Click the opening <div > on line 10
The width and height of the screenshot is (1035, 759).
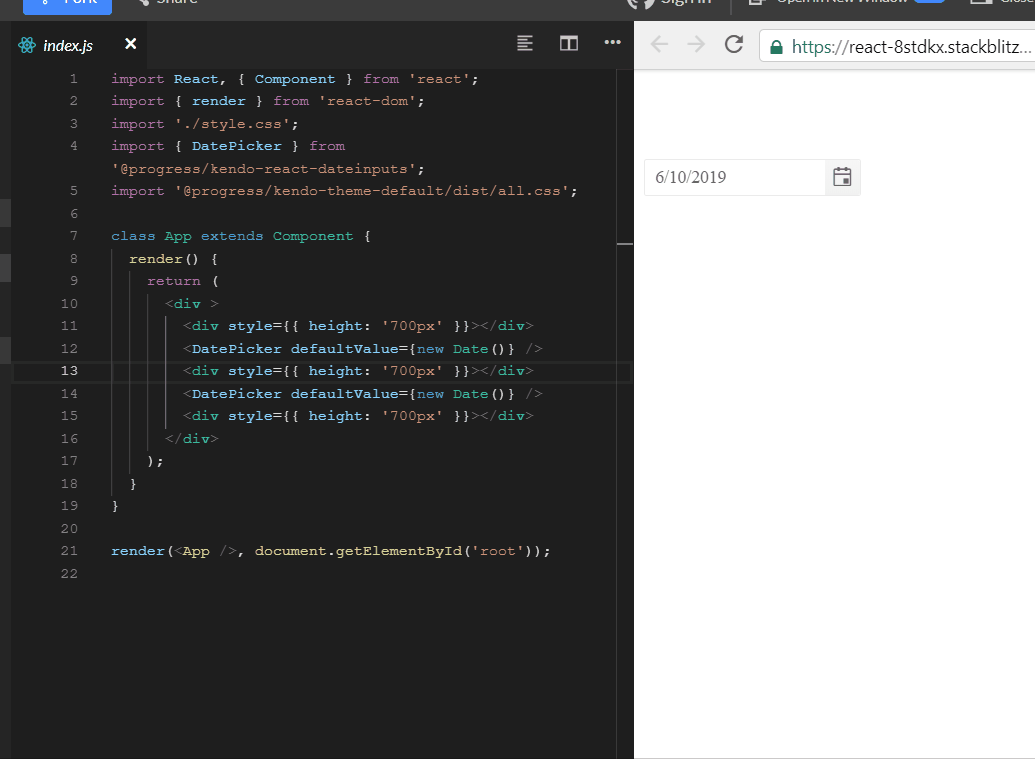[191, 304]
